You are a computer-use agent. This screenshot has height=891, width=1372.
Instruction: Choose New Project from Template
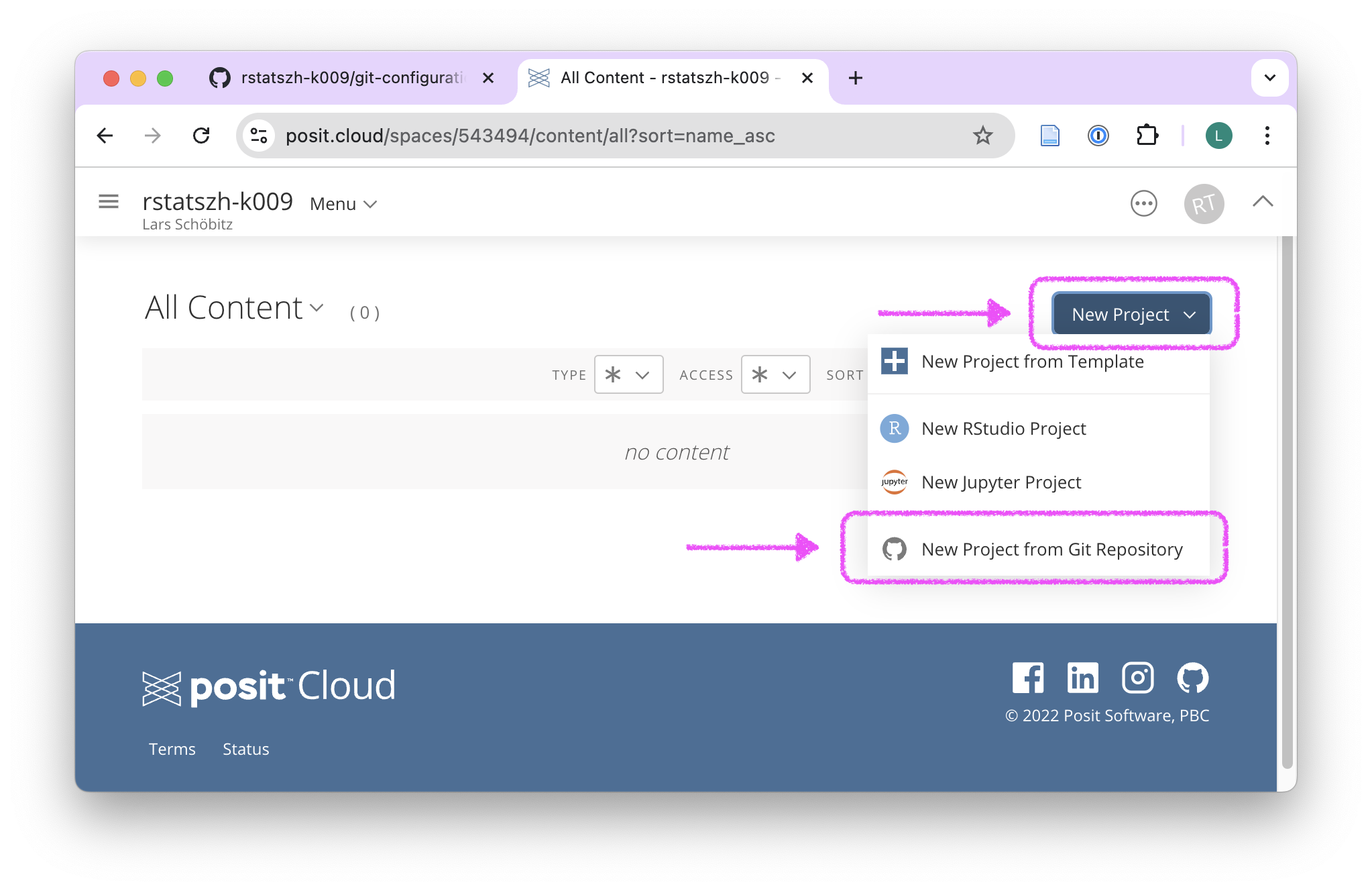[1038, 362]
